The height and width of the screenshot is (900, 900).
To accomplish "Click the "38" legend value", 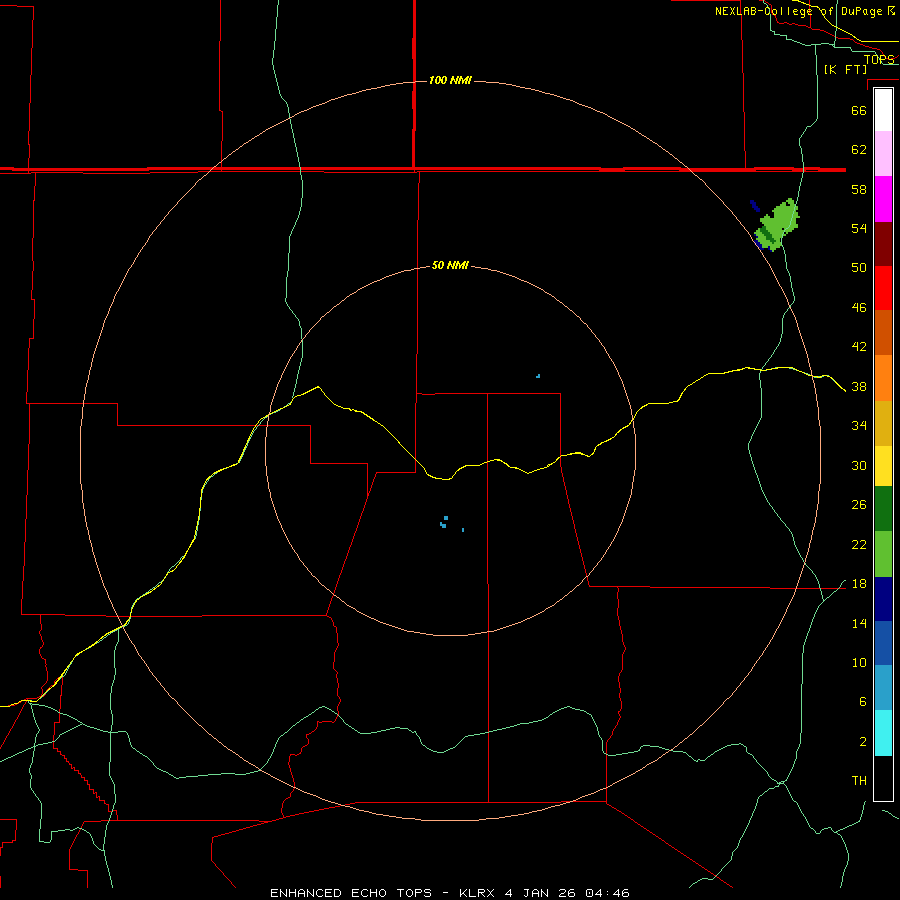I will click(x=859, y=387).
